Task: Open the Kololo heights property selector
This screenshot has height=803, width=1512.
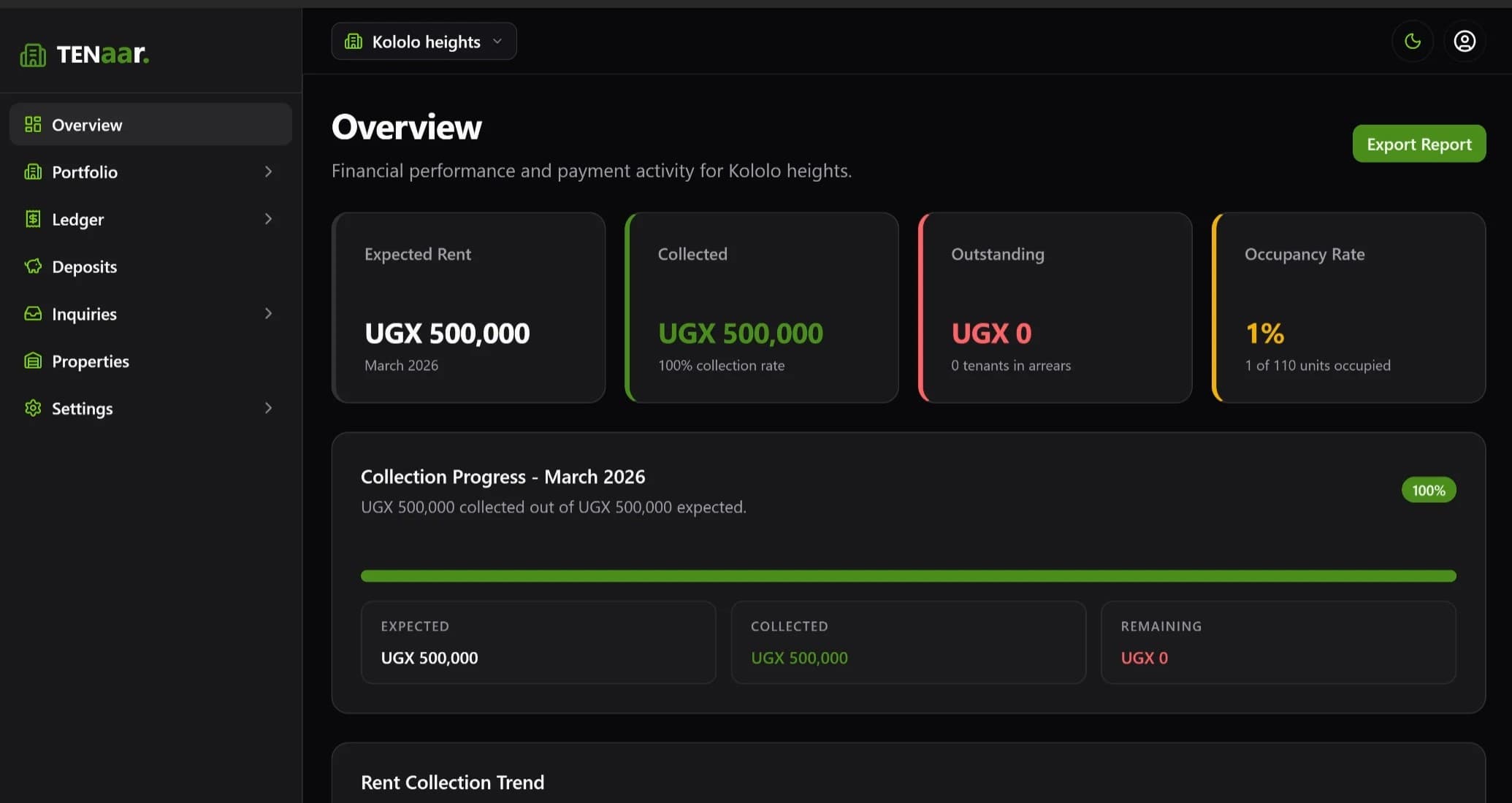Action: (x=424, y=41)
